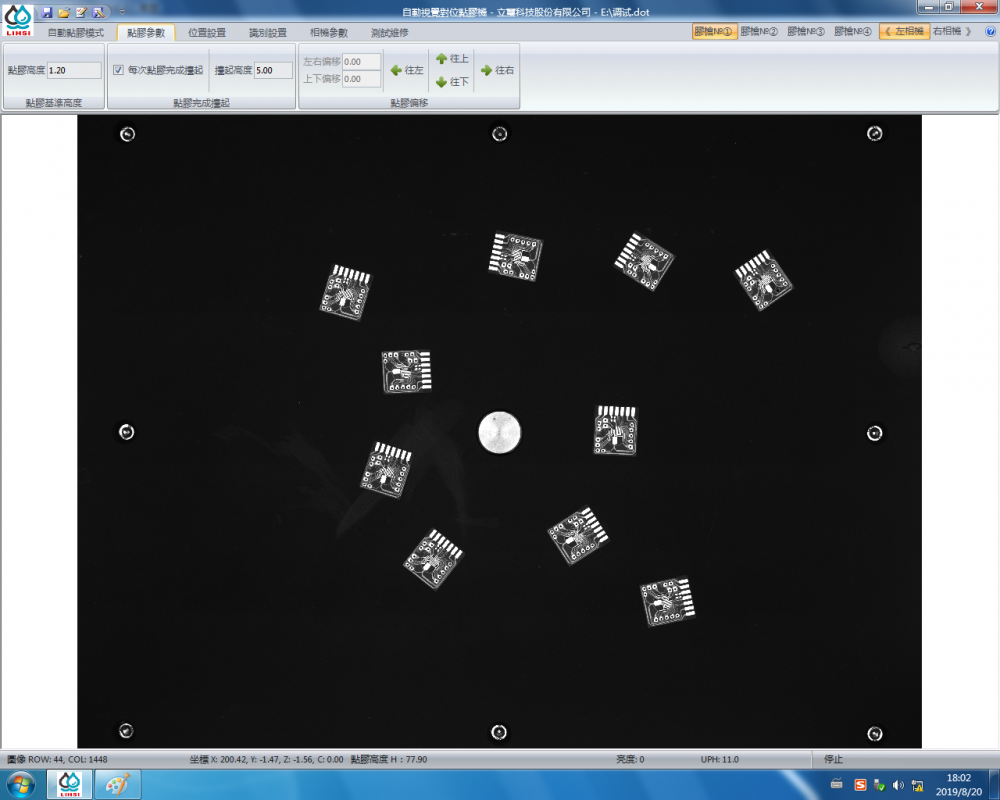
Task: Select 膠槍№③ glue gun
Action: (x=806, y=32)
